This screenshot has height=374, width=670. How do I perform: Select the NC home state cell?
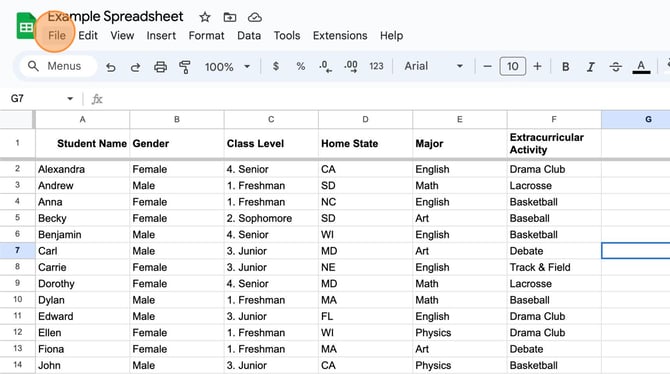(365, 202)
